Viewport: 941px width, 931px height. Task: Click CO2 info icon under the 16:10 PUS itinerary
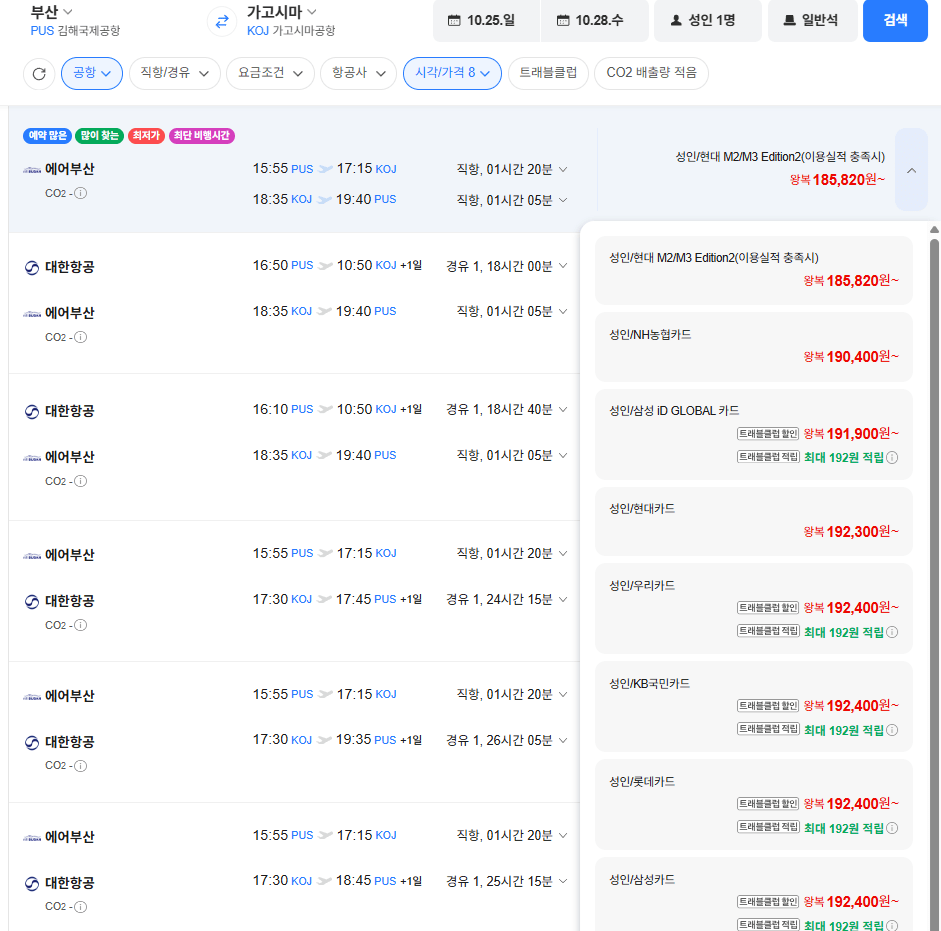80,481
